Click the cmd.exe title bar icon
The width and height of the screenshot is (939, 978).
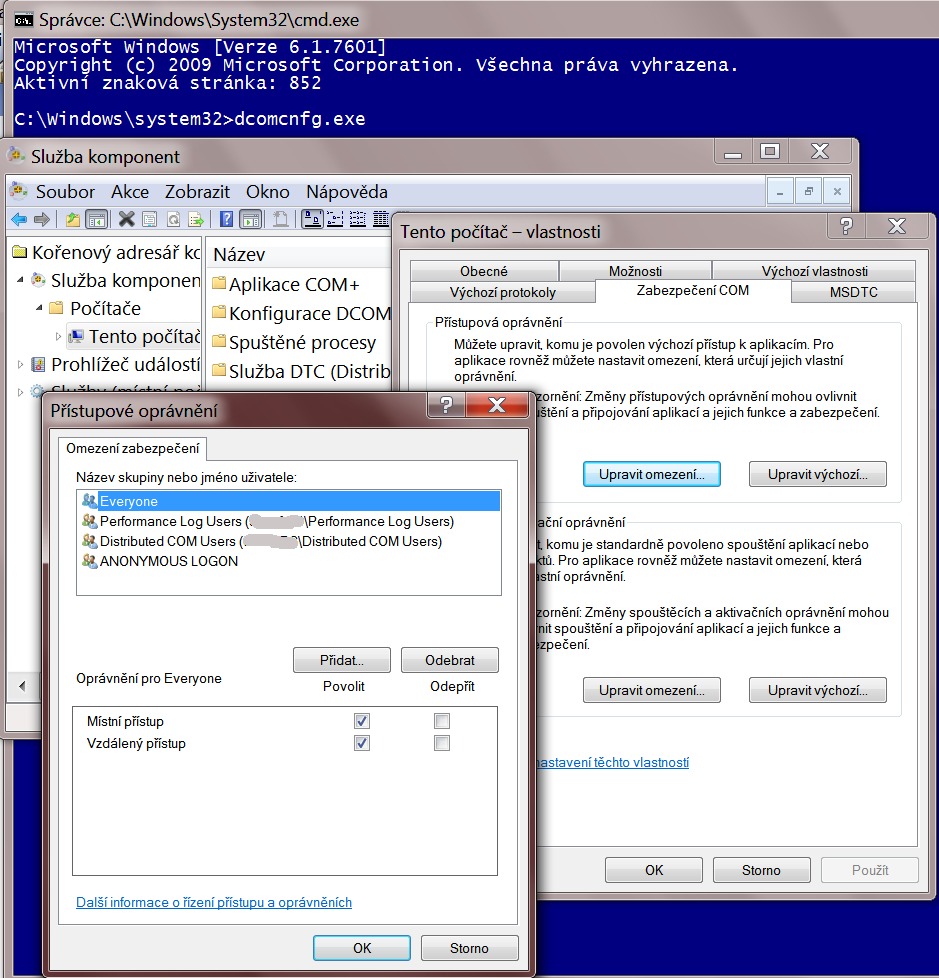point(24,20)
